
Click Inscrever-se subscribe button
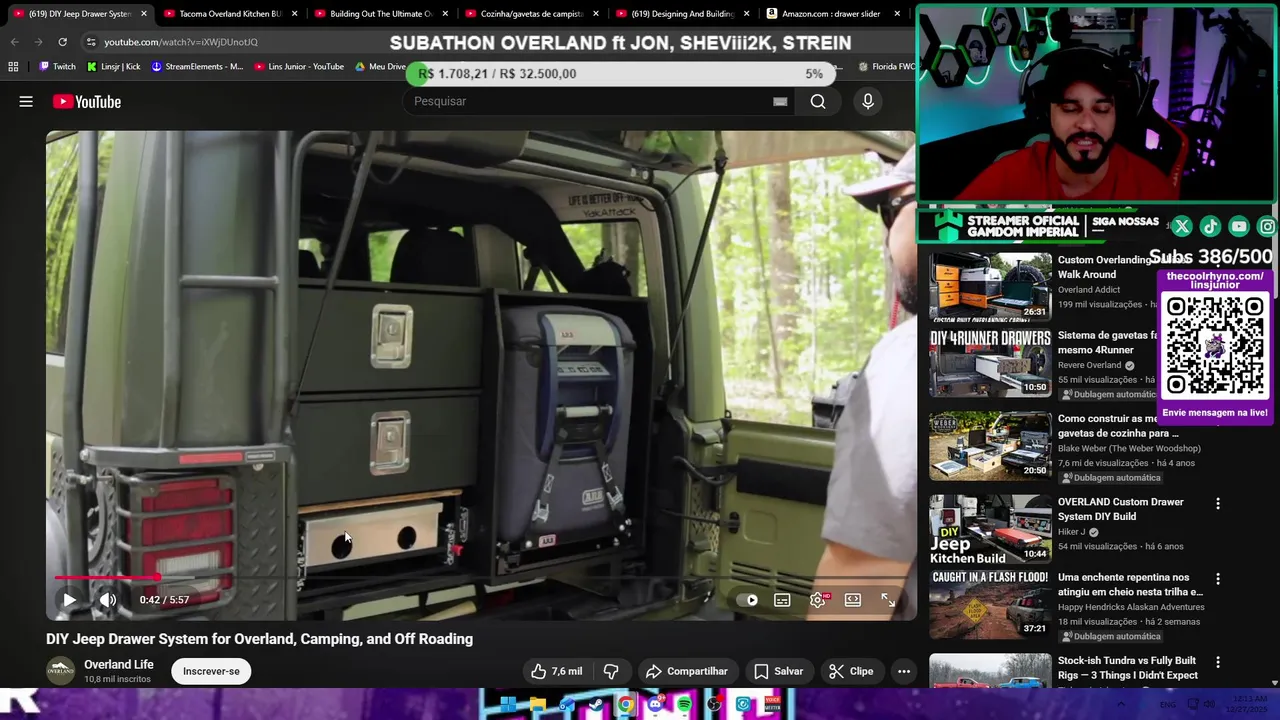(211, 671)
